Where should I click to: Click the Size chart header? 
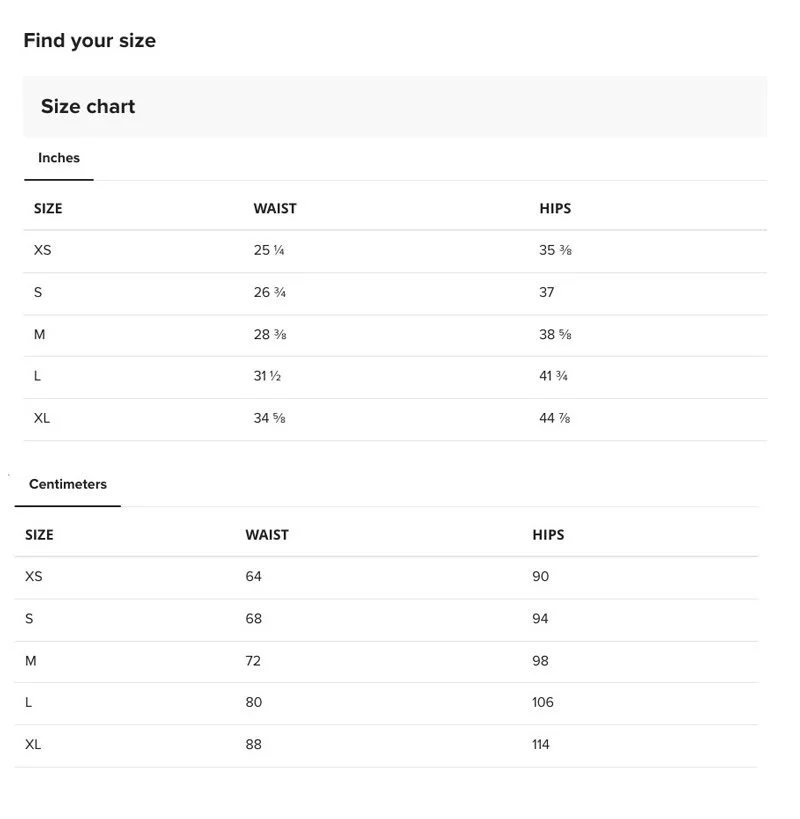[88, 107]
